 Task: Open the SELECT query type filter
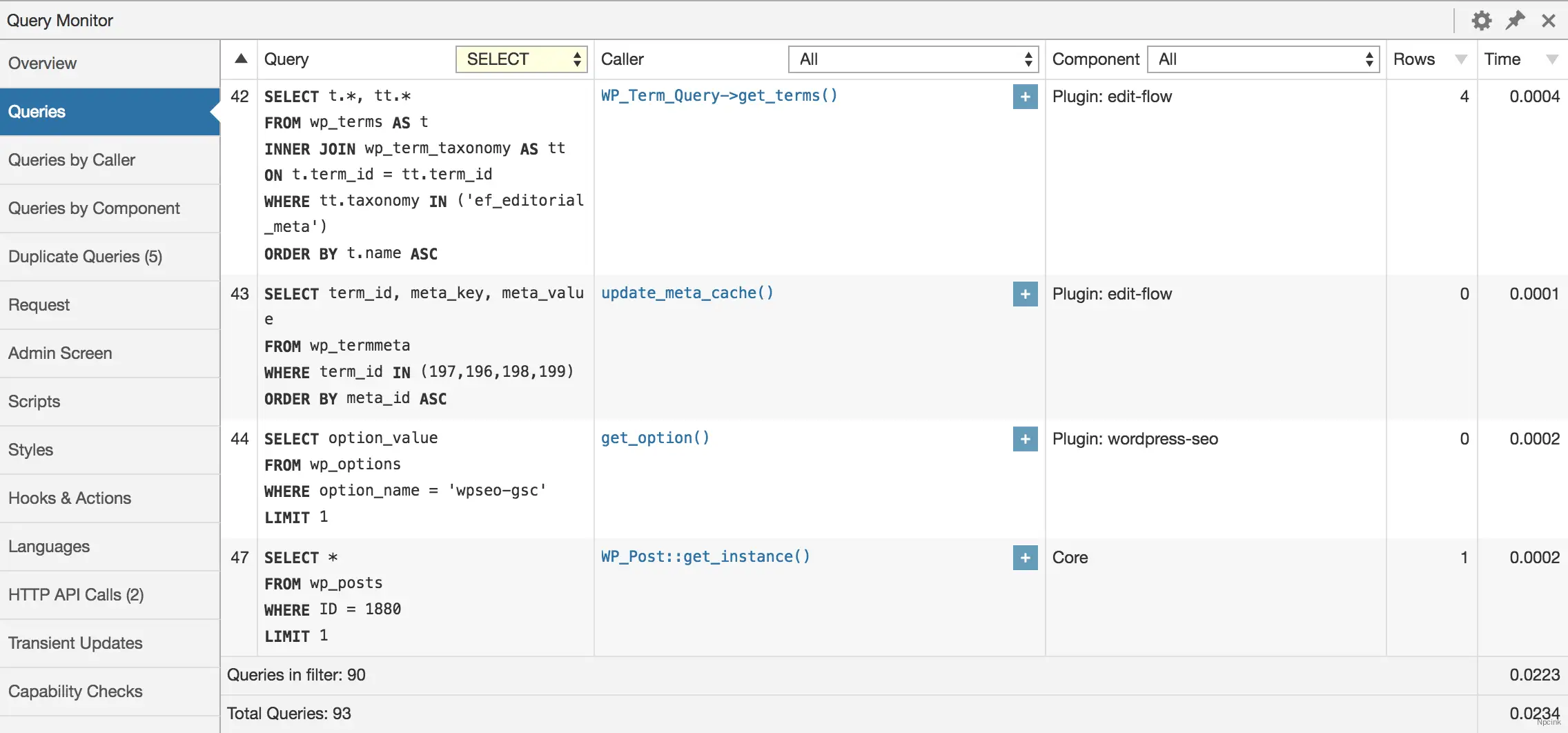tap(521, 59)
